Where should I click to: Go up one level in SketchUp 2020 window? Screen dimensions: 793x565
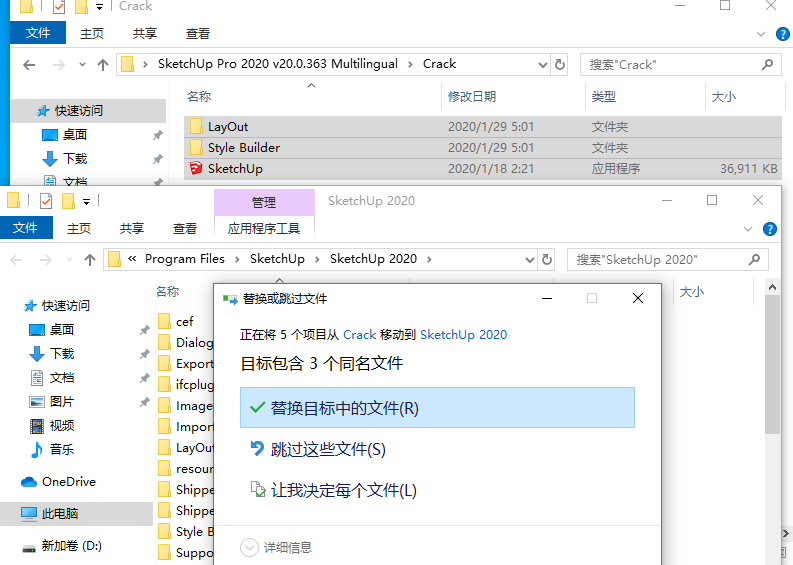click(90, 260)
